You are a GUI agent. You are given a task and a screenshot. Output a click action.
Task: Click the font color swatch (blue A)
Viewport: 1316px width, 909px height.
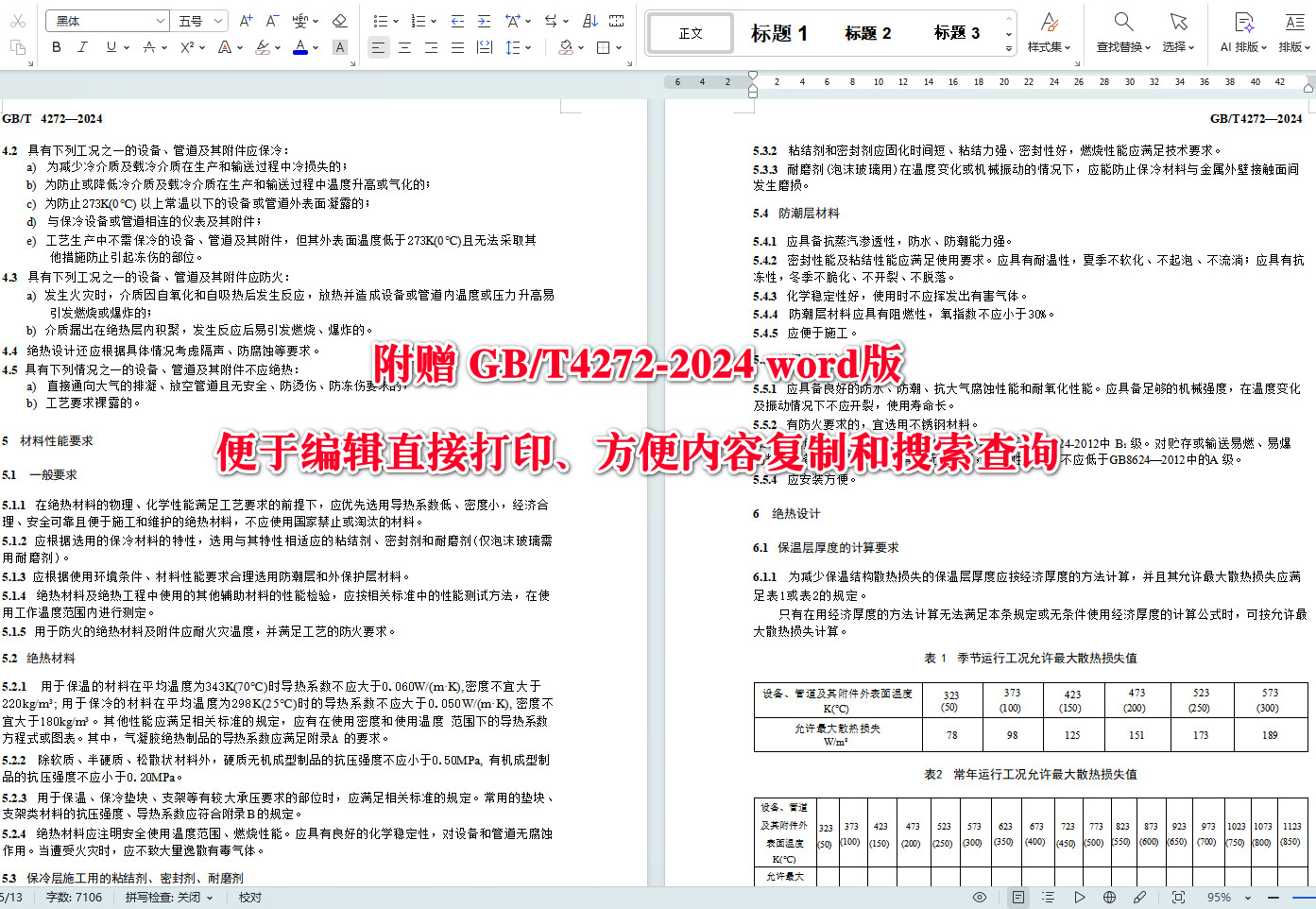[300, 47]
